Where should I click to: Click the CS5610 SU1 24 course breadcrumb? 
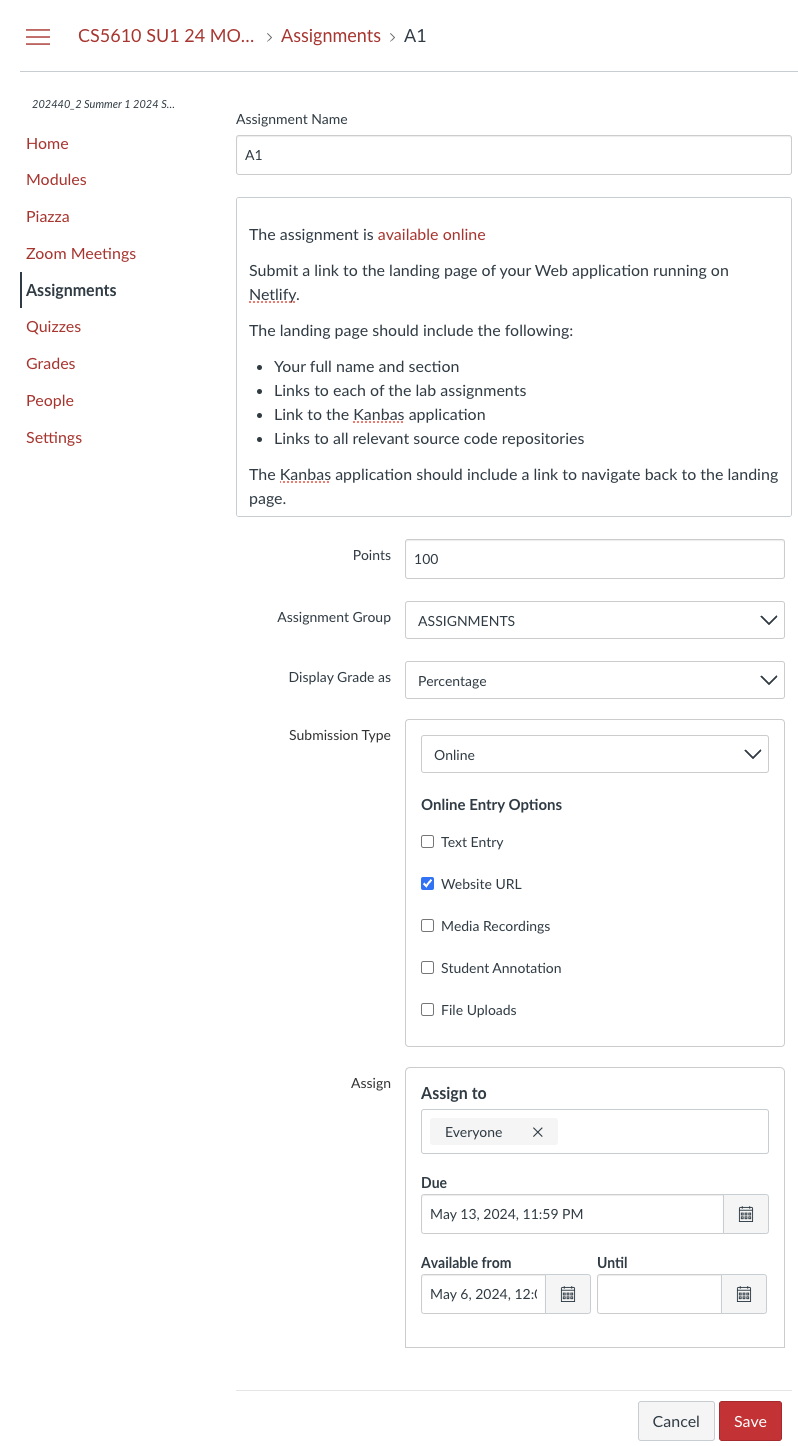[x=166, y=36]
